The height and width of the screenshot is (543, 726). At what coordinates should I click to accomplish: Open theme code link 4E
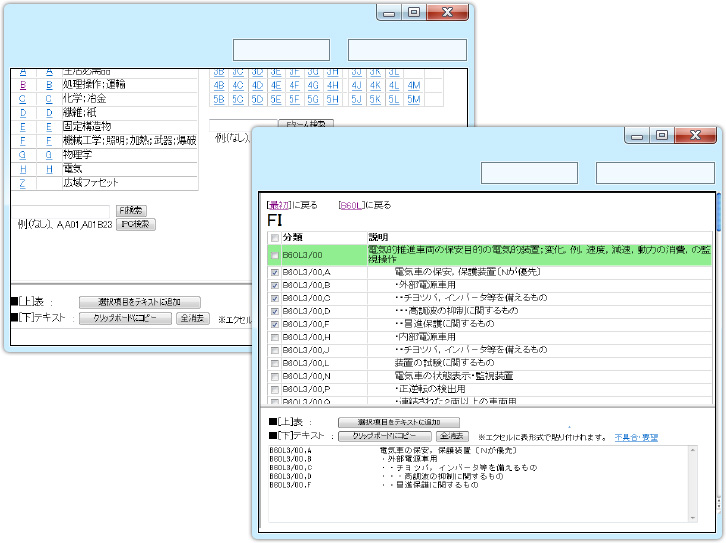276,86
